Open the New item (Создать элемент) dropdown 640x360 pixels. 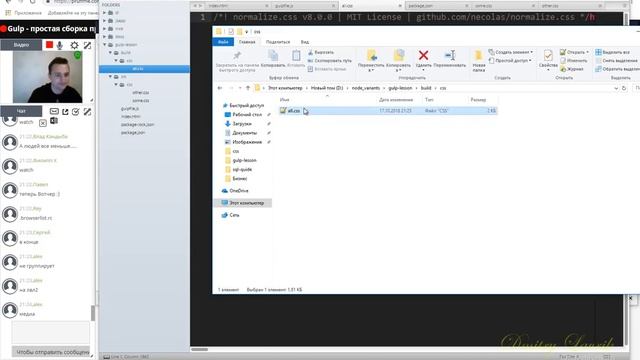pyautogui.click(x=511, y=52)
